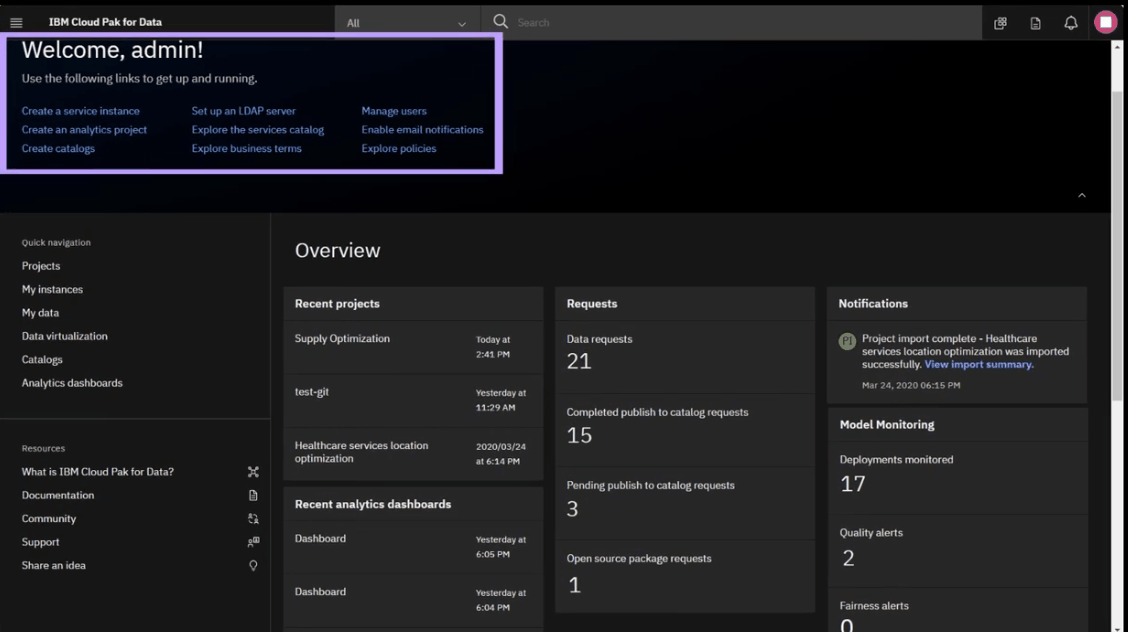Go to Data virtualization in quick navigation
The width and height of the screenshot is (1128, 632).
pos(65,336)
